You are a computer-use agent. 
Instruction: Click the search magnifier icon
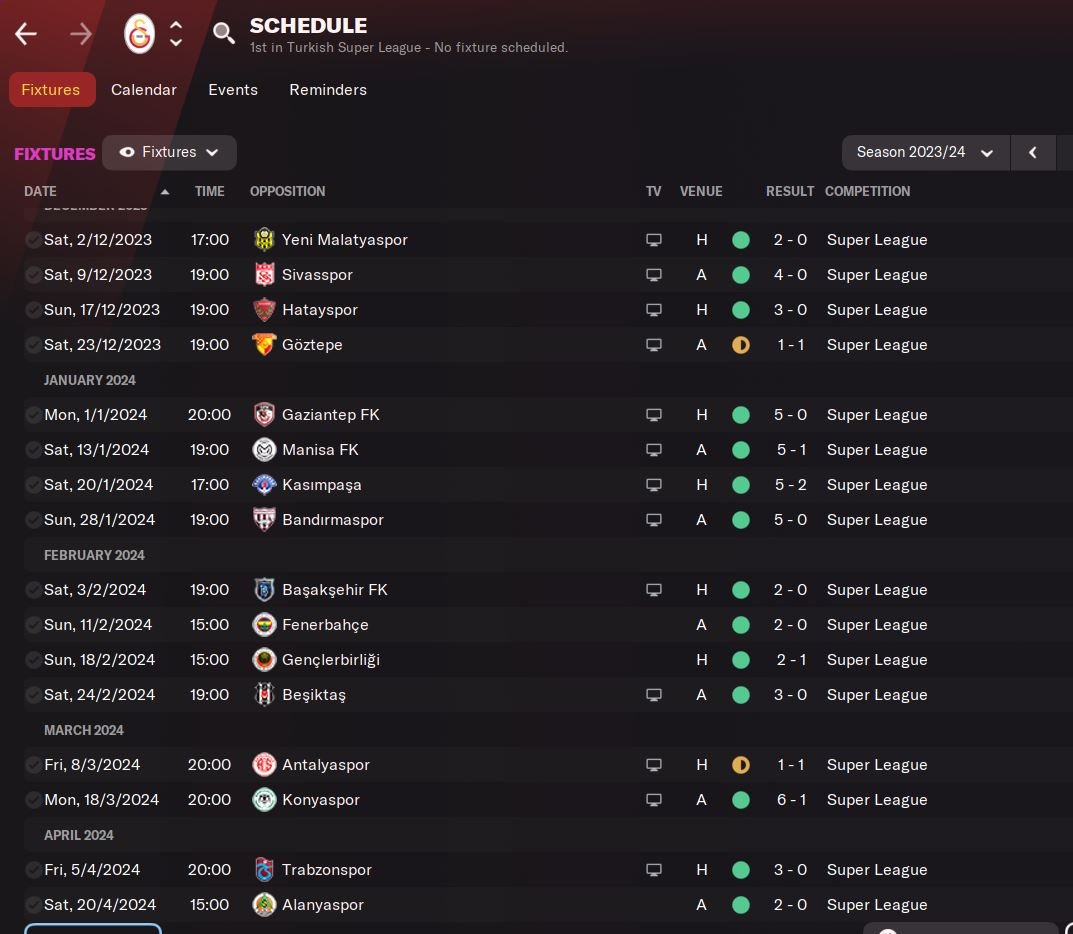[224, 34]
